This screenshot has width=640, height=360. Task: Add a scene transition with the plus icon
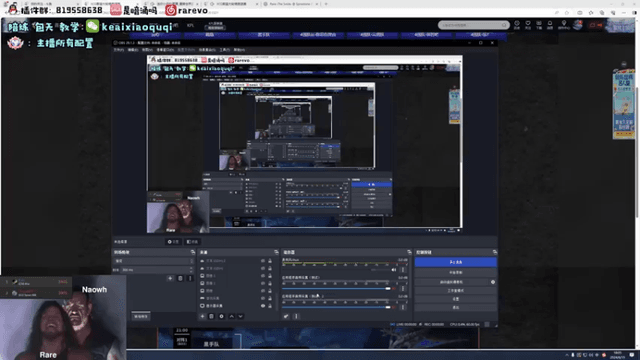click(x=170, y=278)
